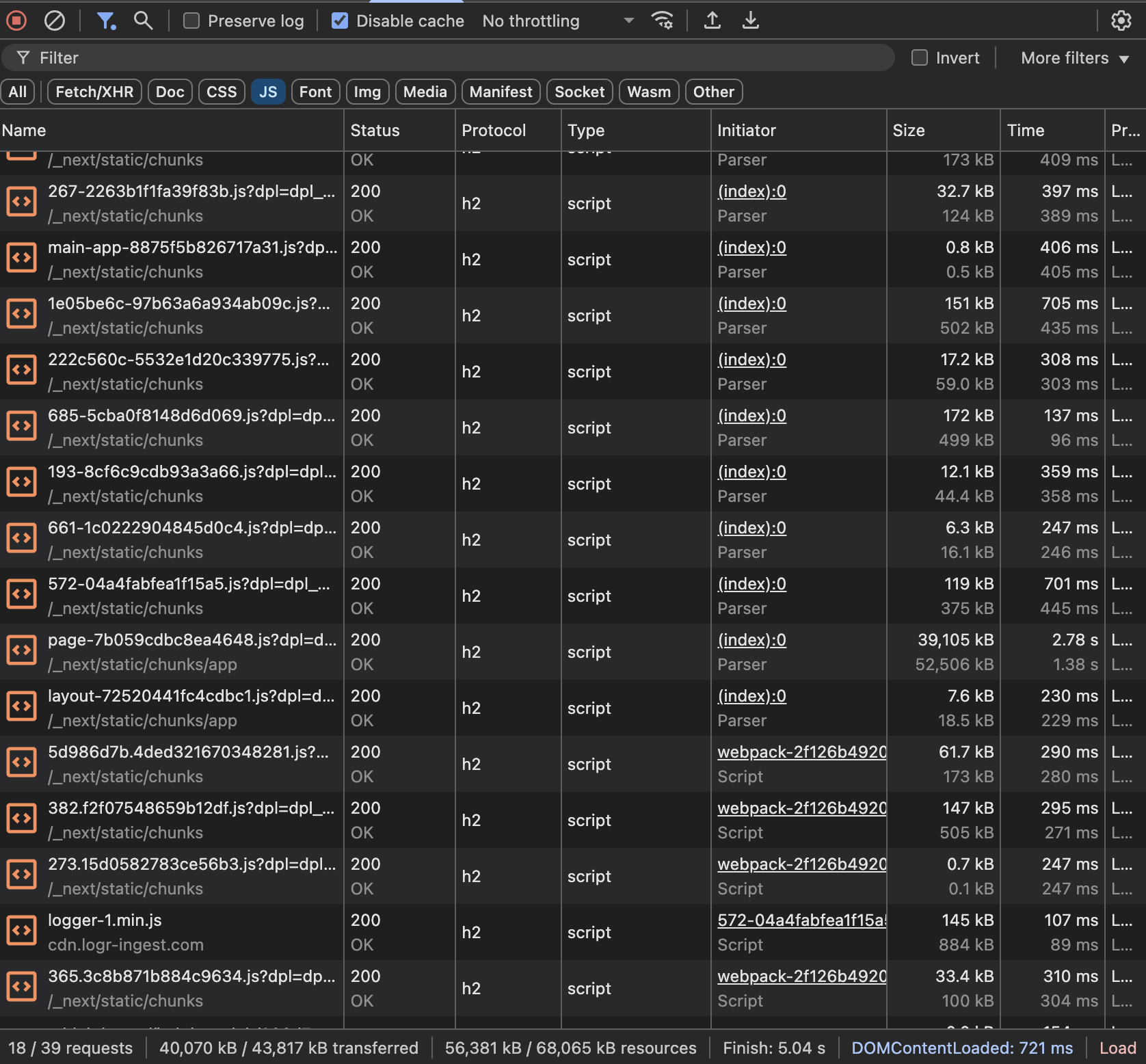Filter by Img requests

pyautogui.click(x=367, y=92)
